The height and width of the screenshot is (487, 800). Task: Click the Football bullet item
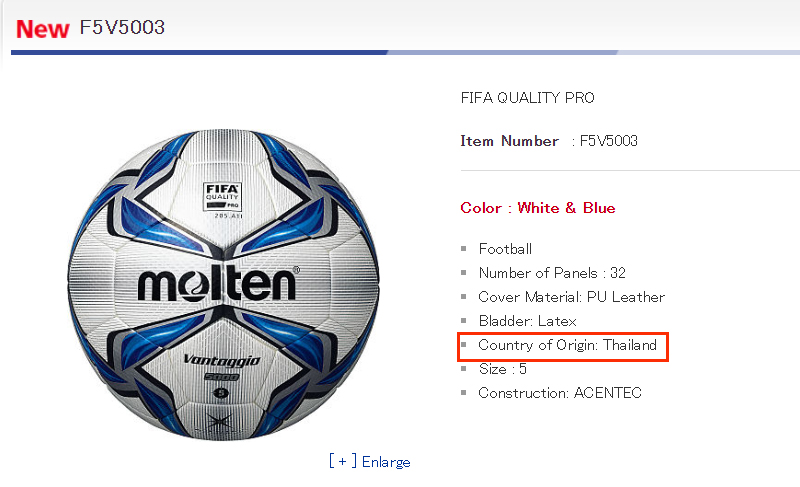[x=505, y=249]
